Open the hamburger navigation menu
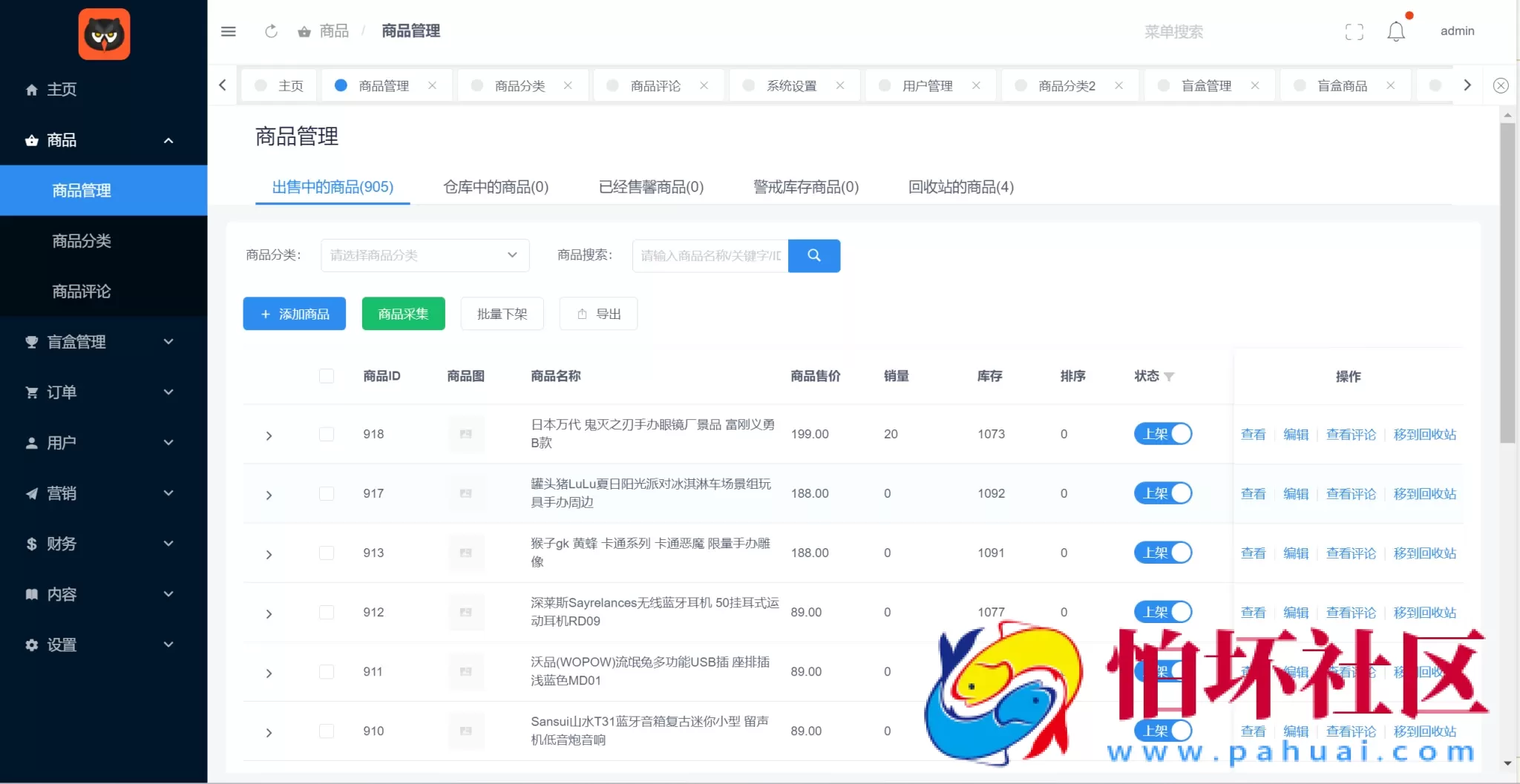This screenshot has width=1520, height=784. click(x=228, y=31)
